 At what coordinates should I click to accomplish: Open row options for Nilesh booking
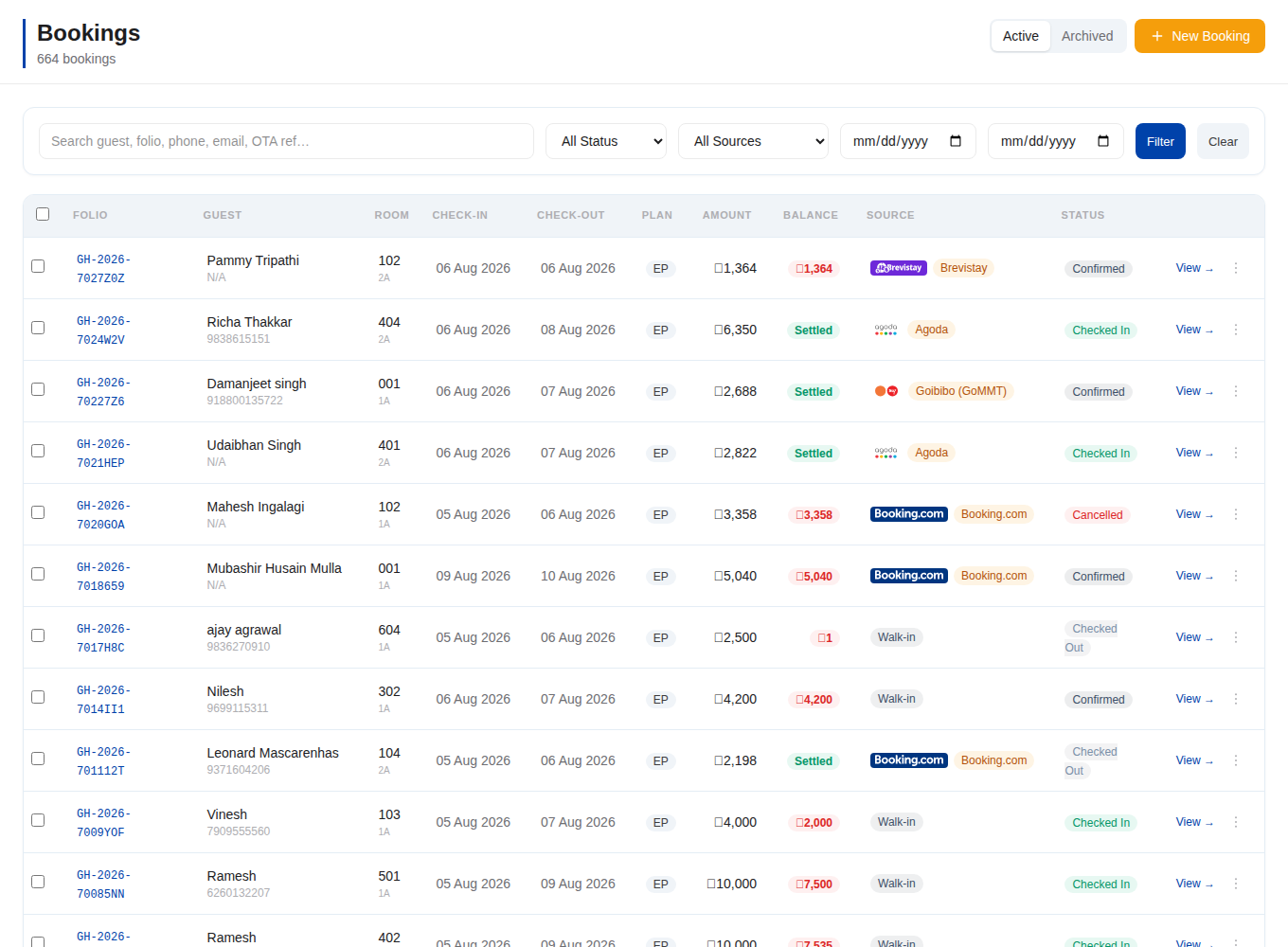1236,699
